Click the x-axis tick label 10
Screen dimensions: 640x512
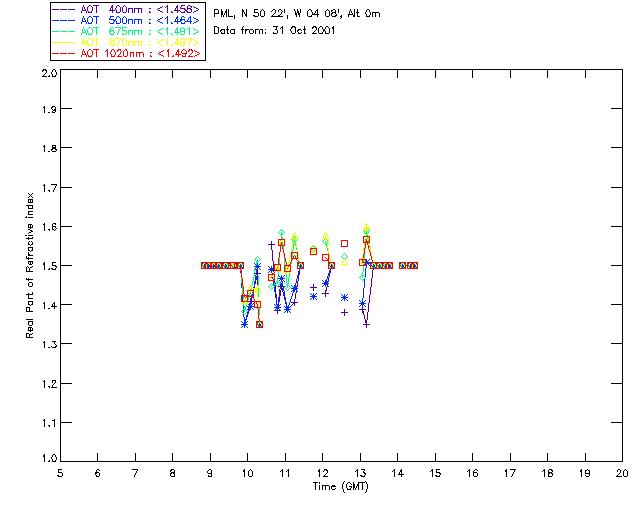point(247,473)
